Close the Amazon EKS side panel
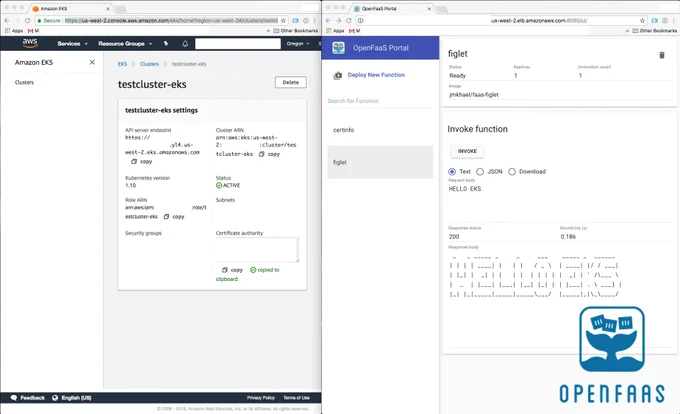The image size is (680, 414). coord(92,62)
